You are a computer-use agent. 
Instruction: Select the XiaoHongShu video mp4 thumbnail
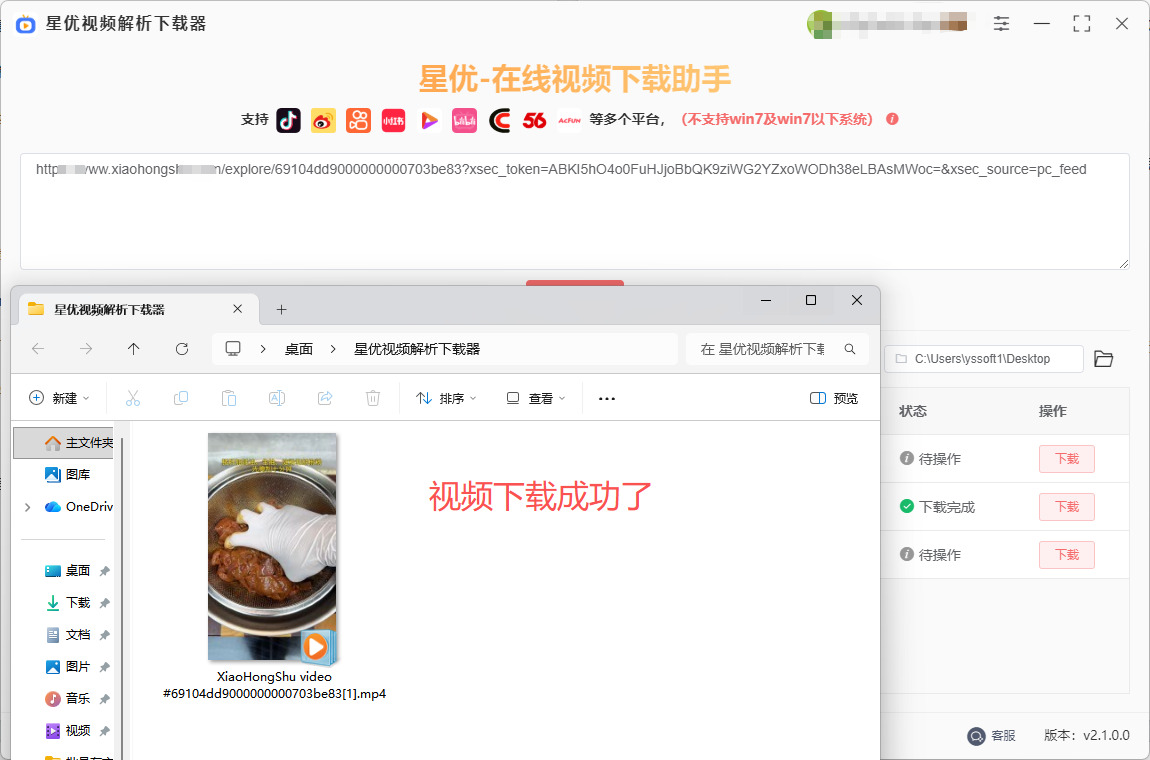pos(272,547)
